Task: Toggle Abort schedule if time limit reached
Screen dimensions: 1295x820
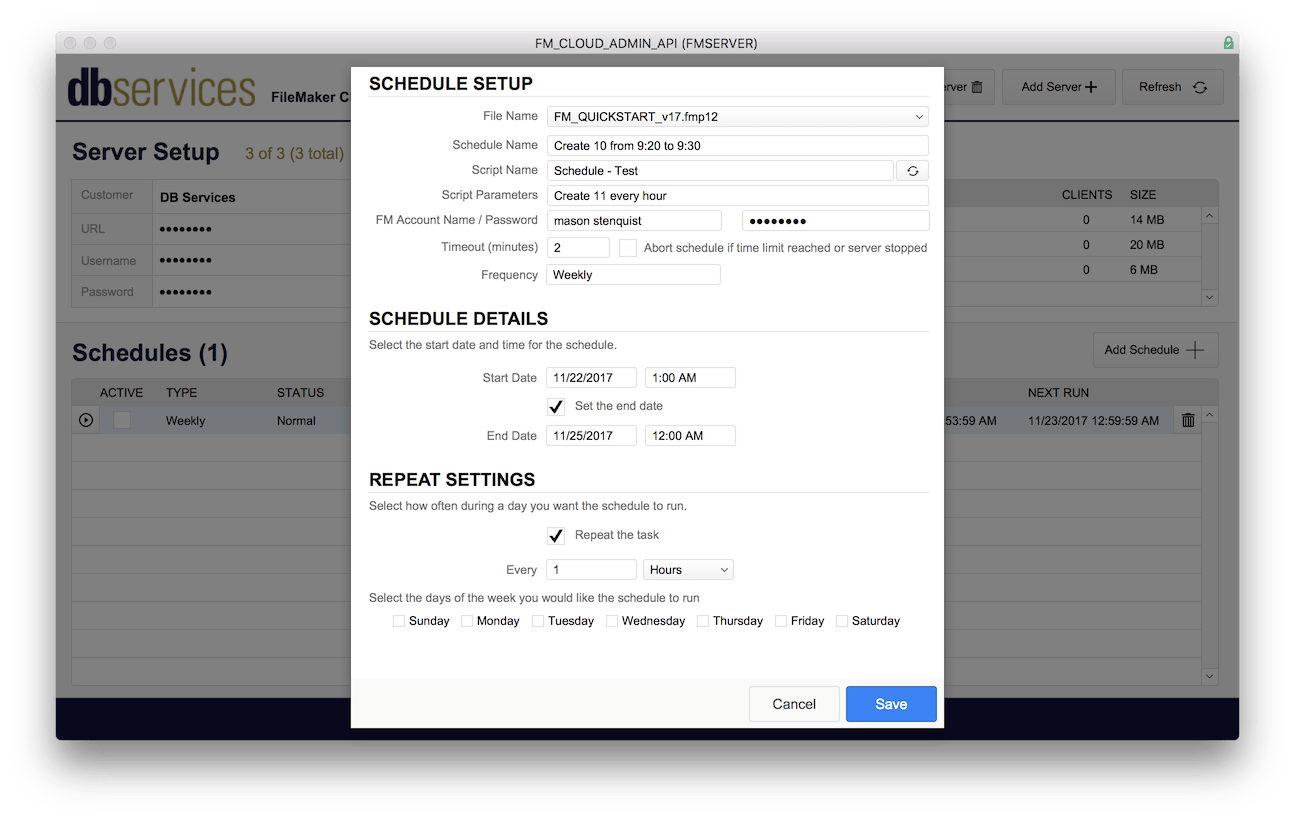Action: (x=628, y=247)
